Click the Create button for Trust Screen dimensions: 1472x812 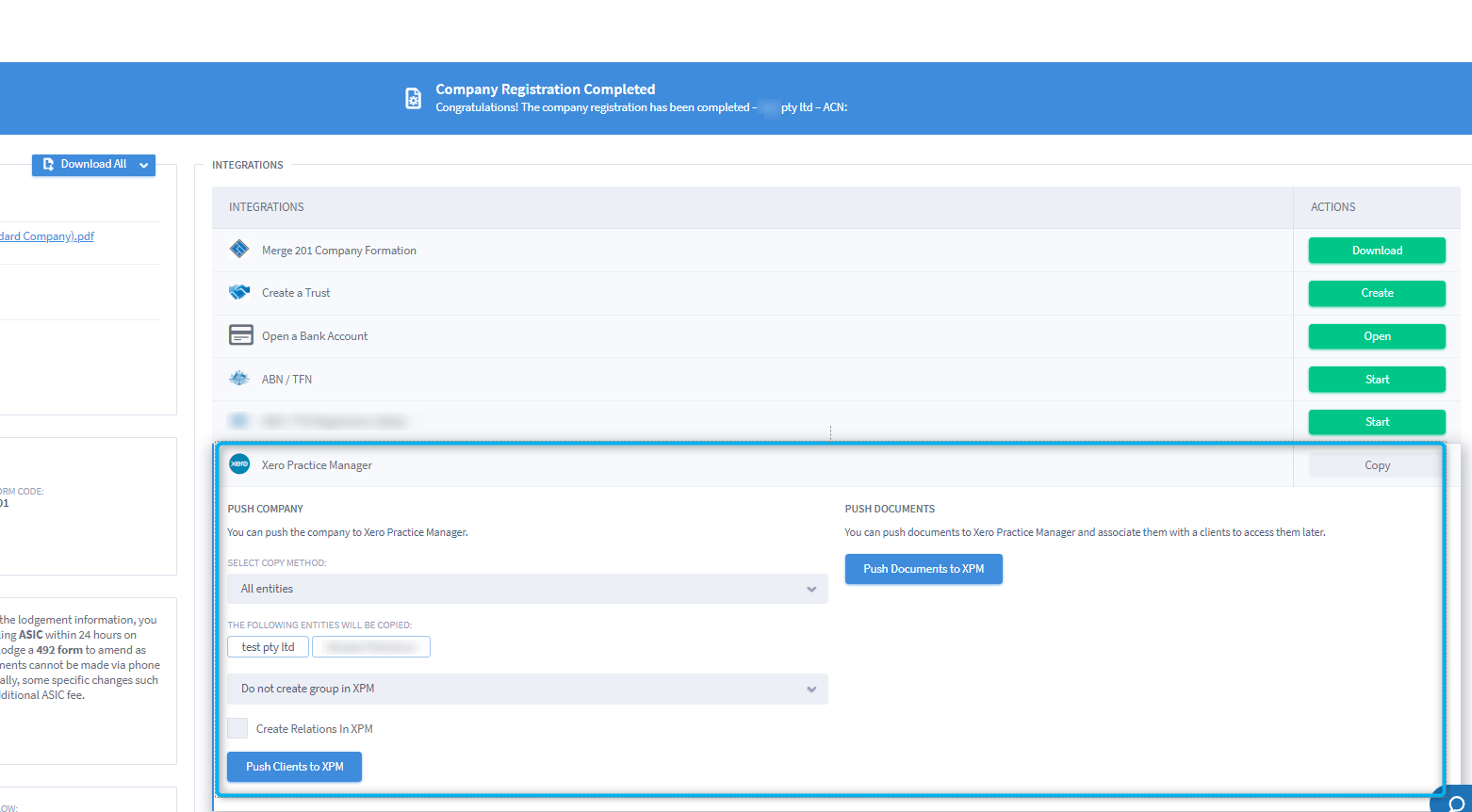[x=1377, y=293]
